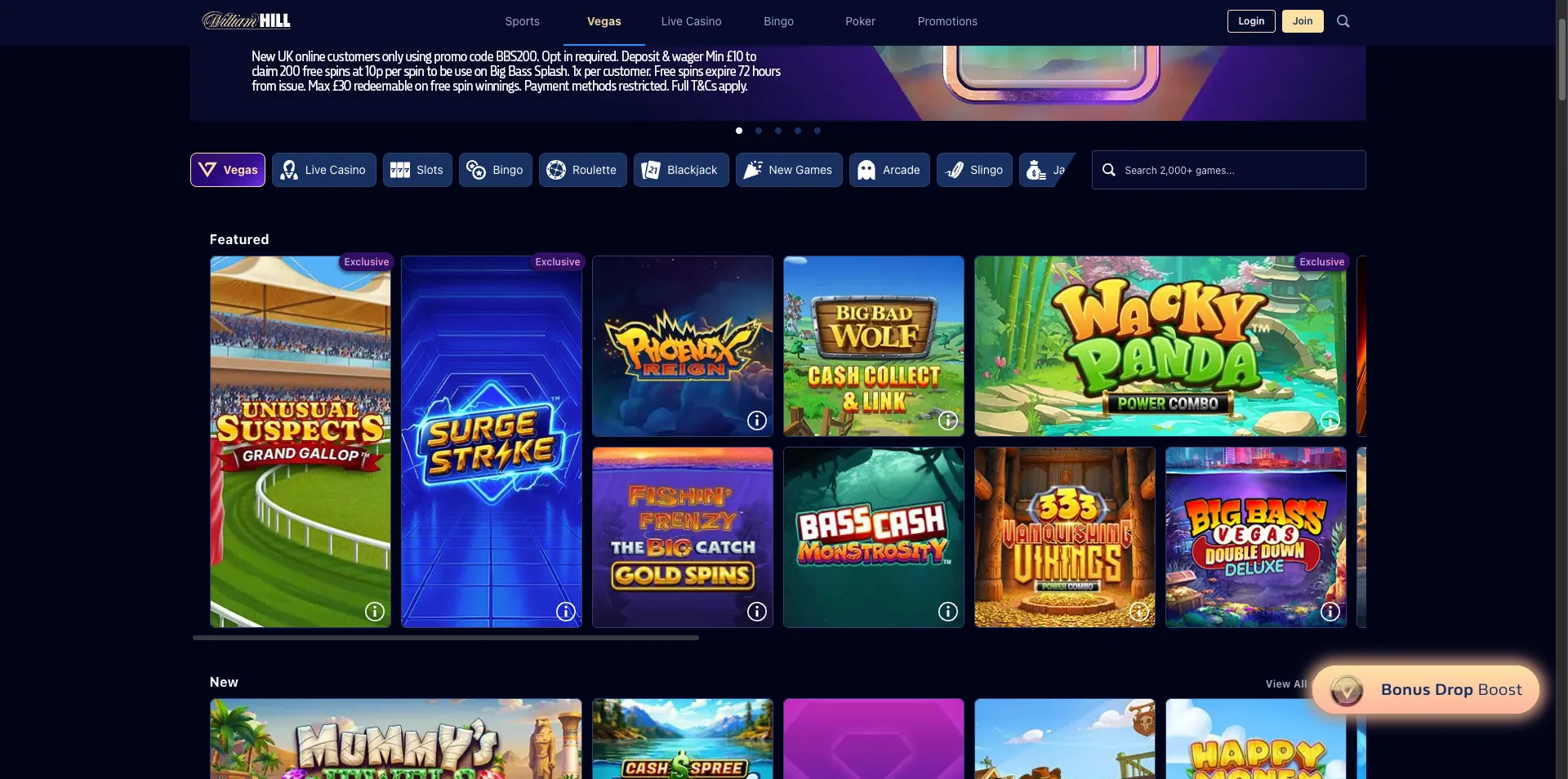Open the Blackjack games section
This screenshot has width=1568, height=779.
pos(681,170)
